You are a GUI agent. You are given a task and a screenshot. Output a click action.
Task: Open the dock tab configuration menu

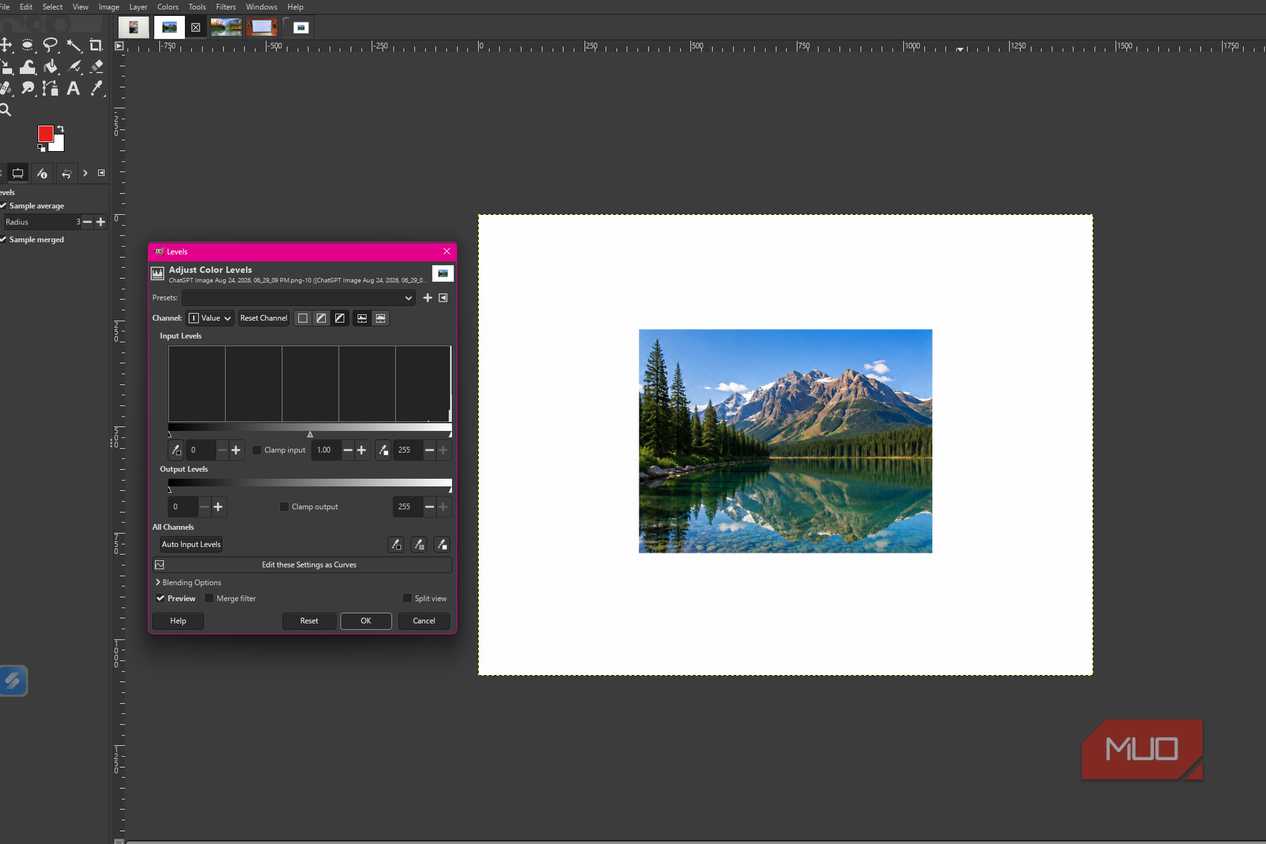101,173
